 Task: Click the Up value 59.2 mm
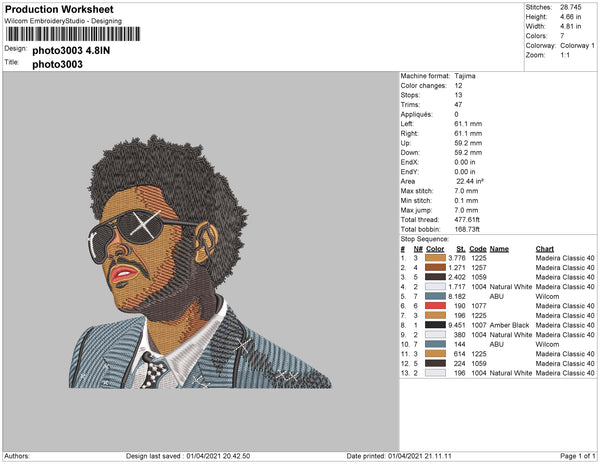468,143
